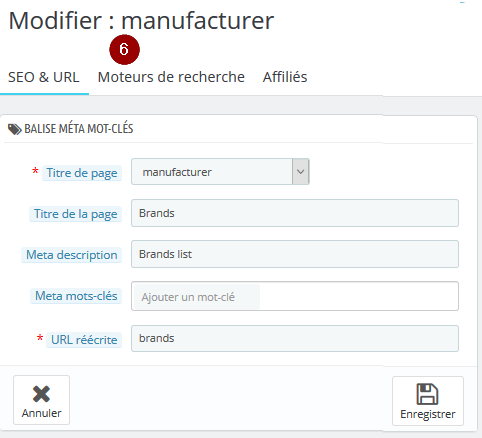The image size is (482, 438).
Task: Click the Annuler button
Action: (x=41, y=400)
